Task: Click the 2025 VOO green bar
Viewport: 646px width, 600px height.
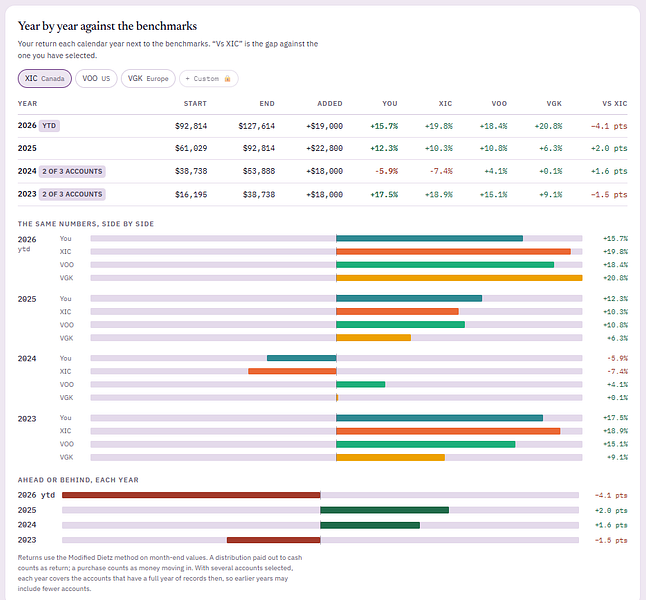Action: (400, 325)
